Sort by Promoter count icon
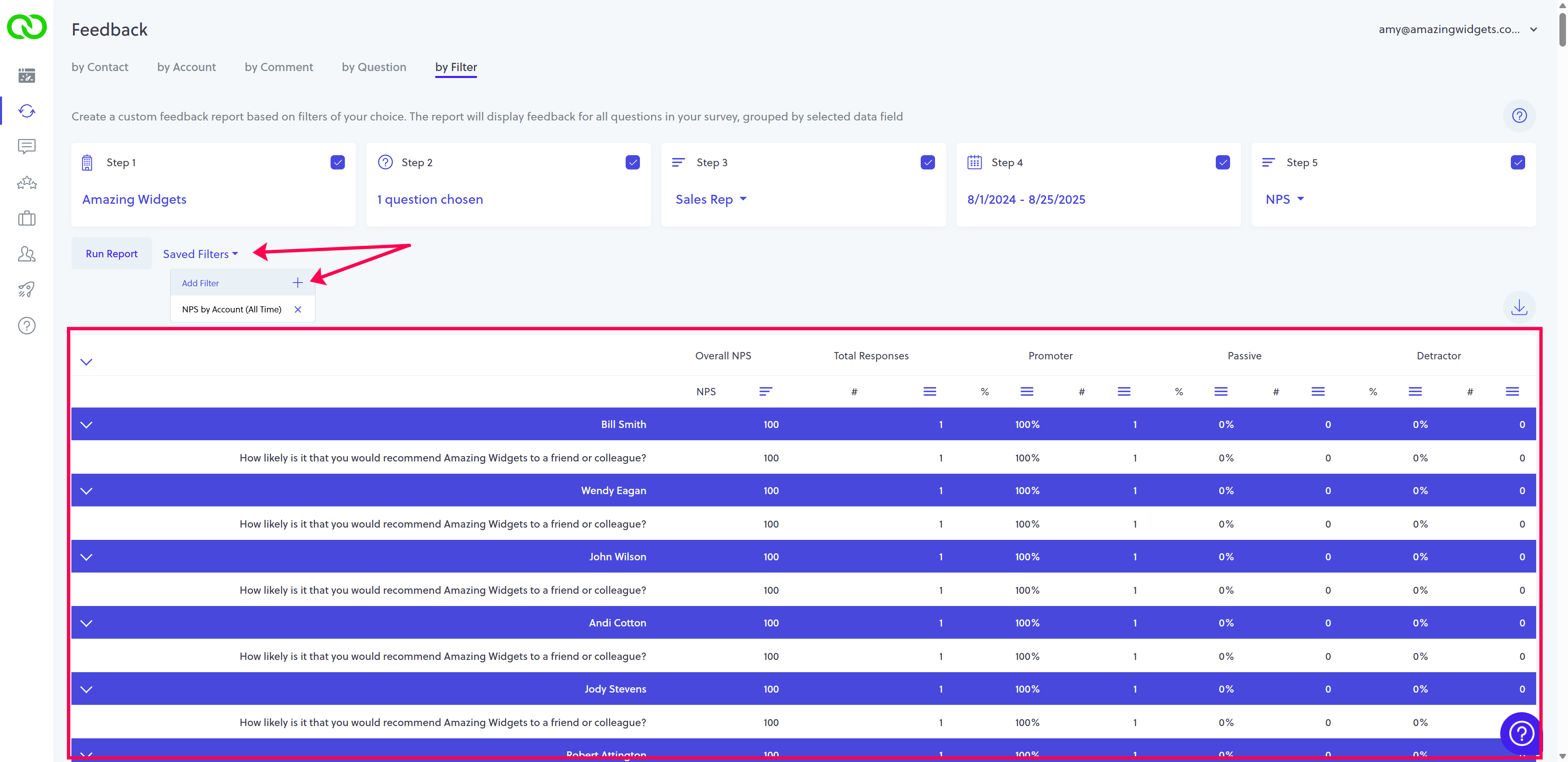The height and width of the screenshot is (762, 1568). tap(1124, 392)
